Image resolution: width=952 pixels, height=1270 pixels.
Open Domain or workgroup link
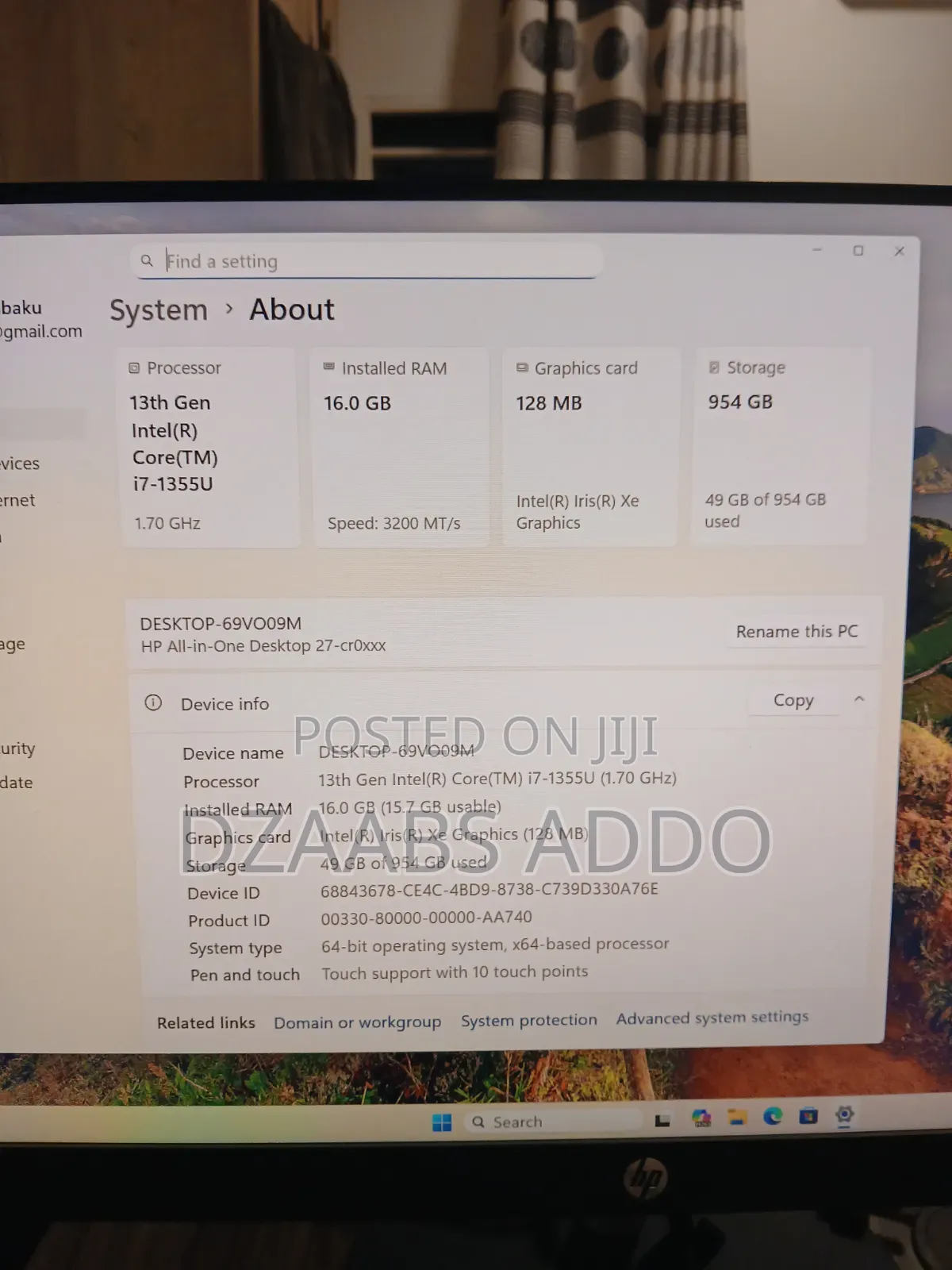tap(357, 1022)
